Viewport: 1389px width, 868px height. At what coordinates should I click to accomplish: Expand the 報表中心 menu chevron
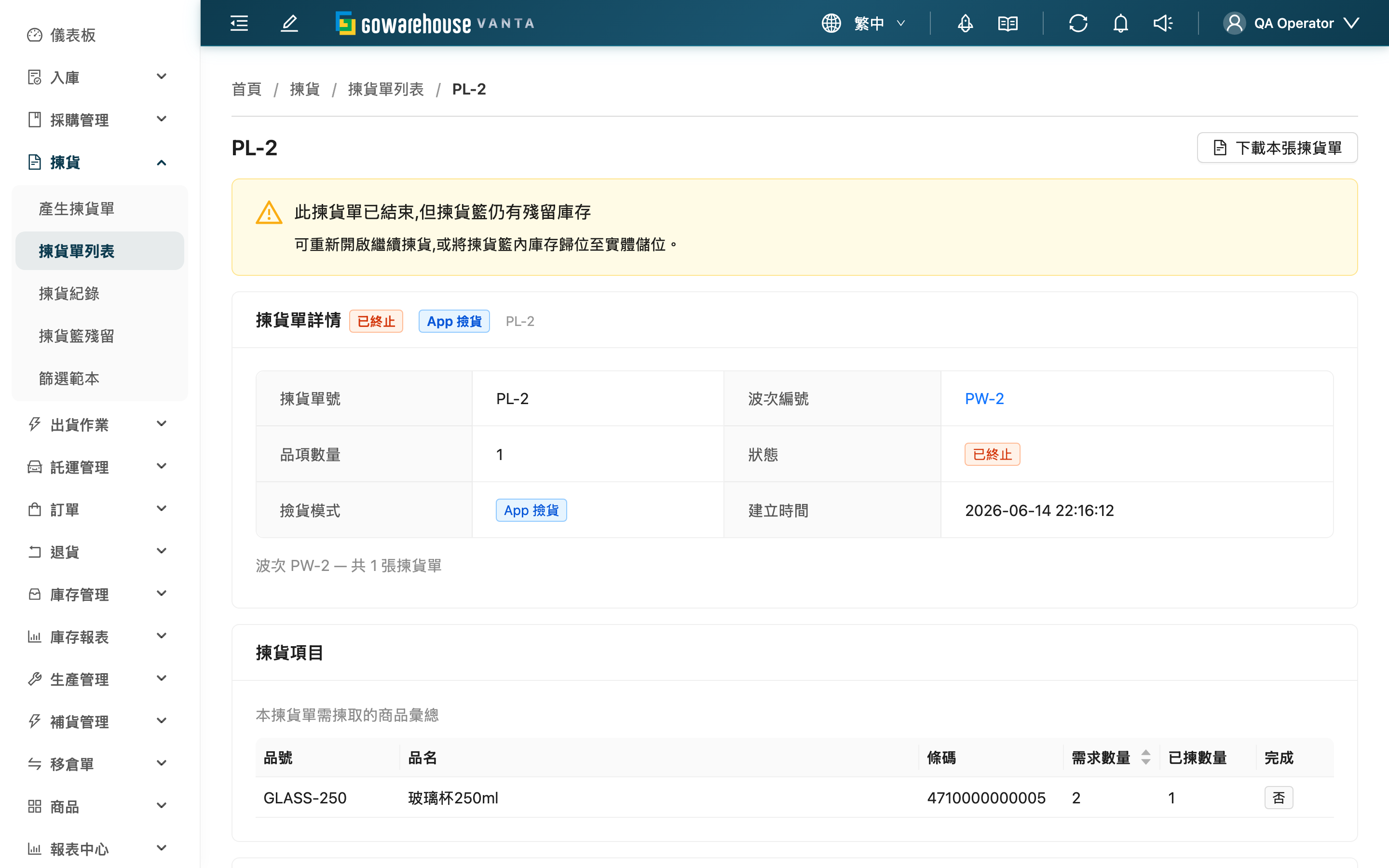click(162, 848)
